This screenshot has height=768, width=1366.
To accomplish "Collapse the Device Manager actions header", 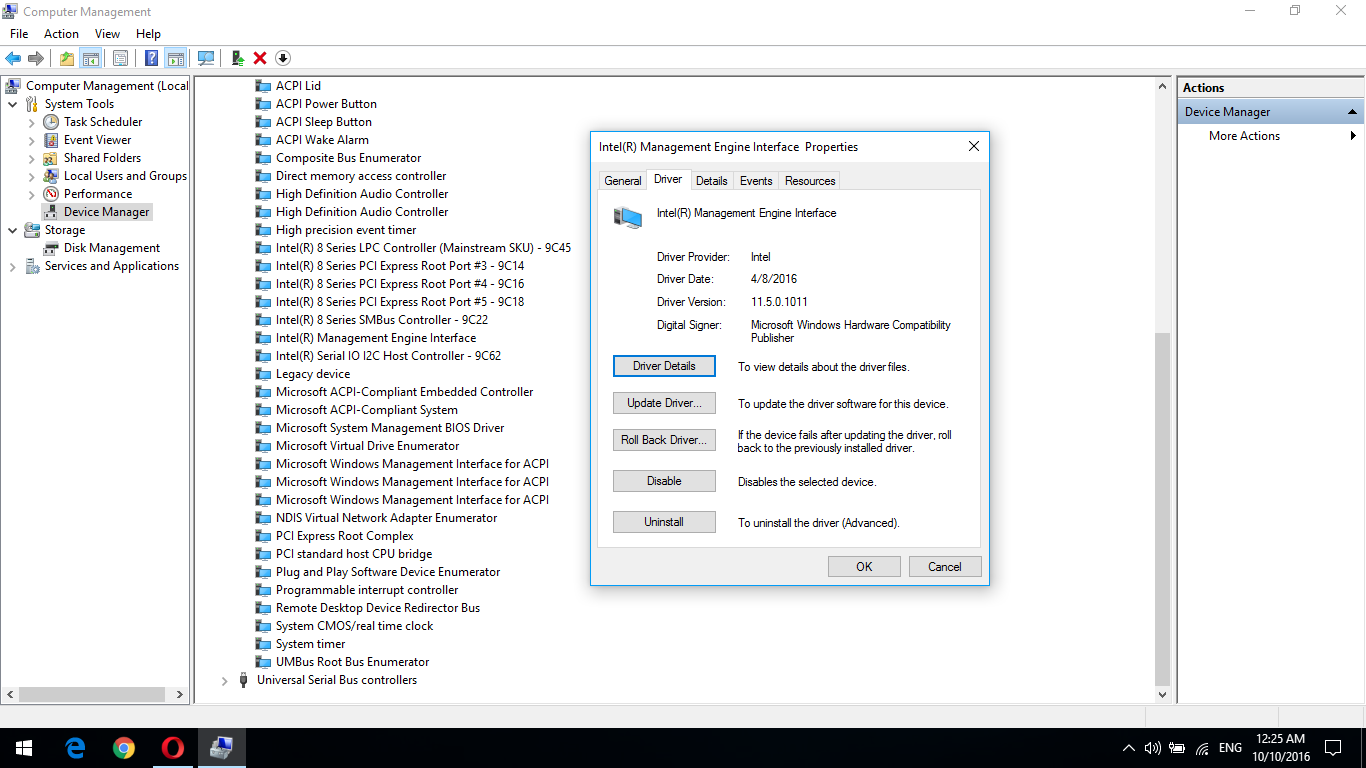I will tap(1352, 112).
